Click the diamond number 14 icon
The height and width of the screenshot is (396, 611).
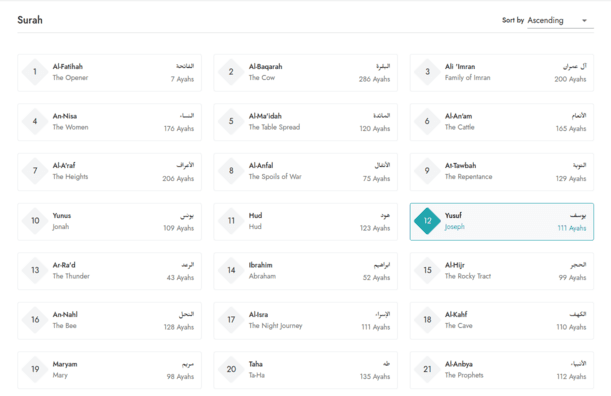231,270
